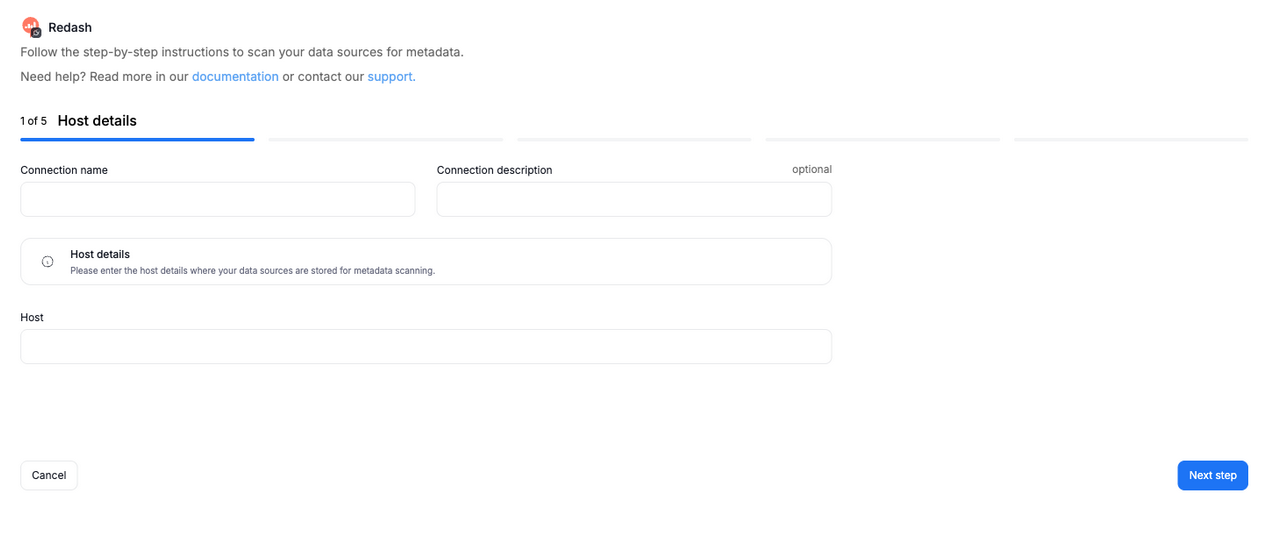Click the info icon in Host details notice
The width and height of the screenshot is (1275, 559).
tap(47, 262)
